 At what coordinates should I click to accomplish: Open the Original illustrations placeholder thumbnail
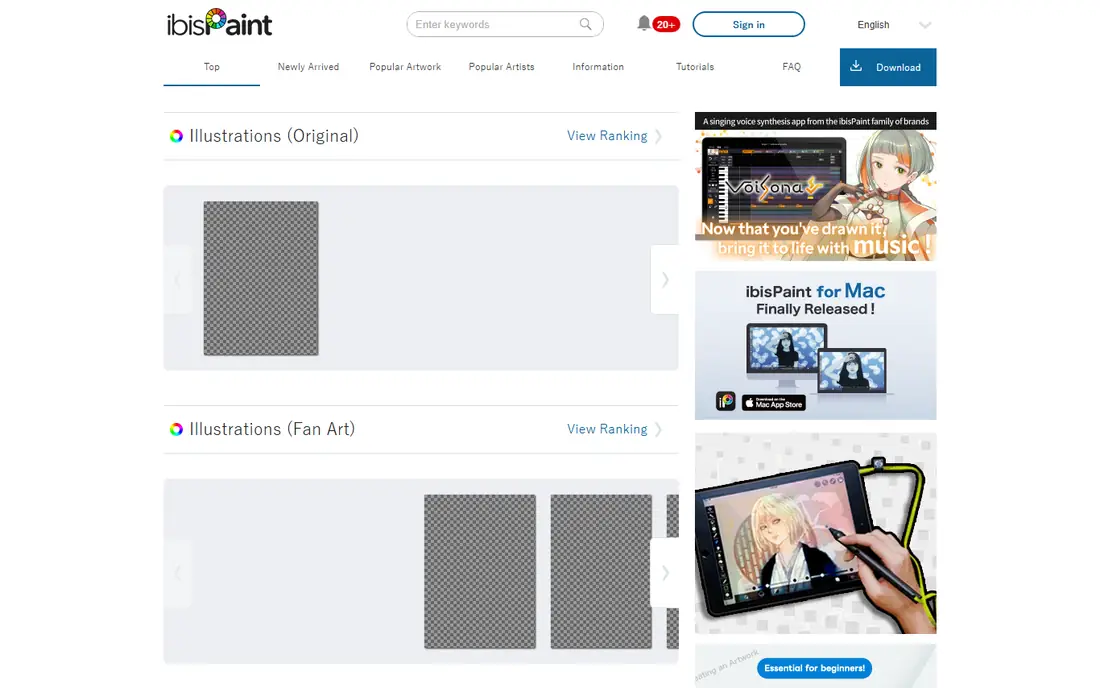[x=261, y=278]
